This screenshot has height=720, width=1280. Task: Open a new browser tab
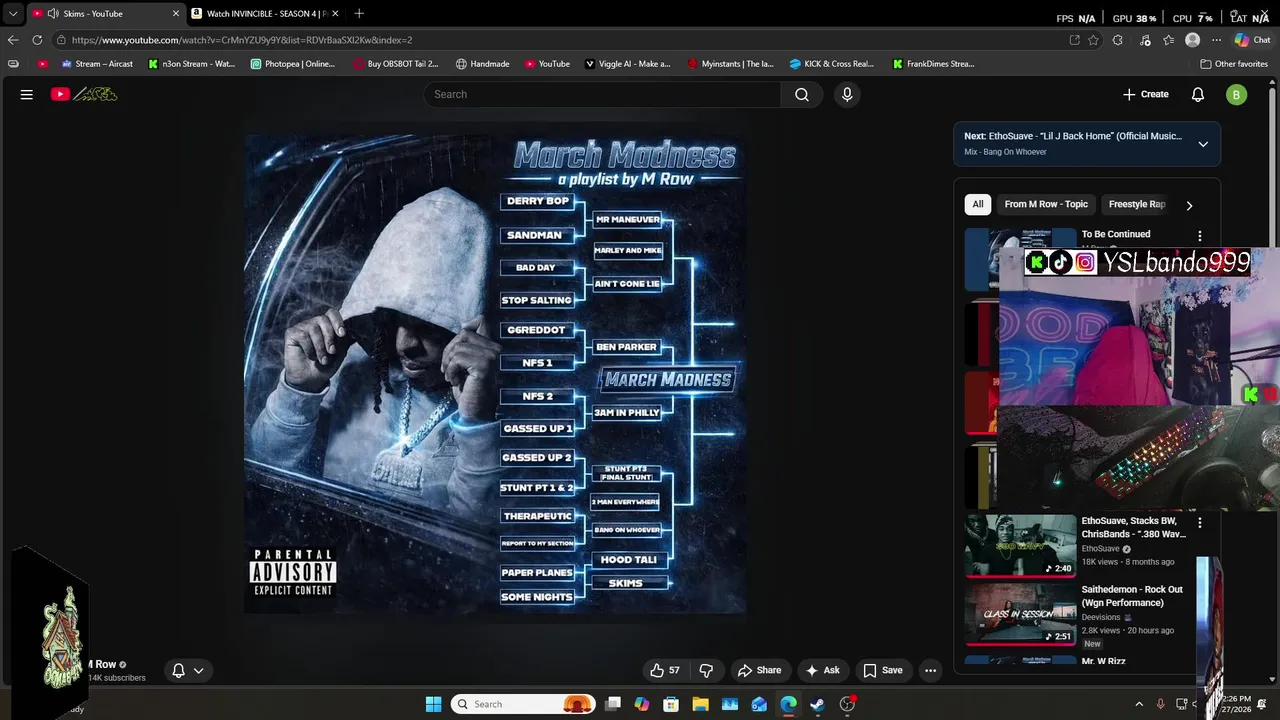(359, 13)
